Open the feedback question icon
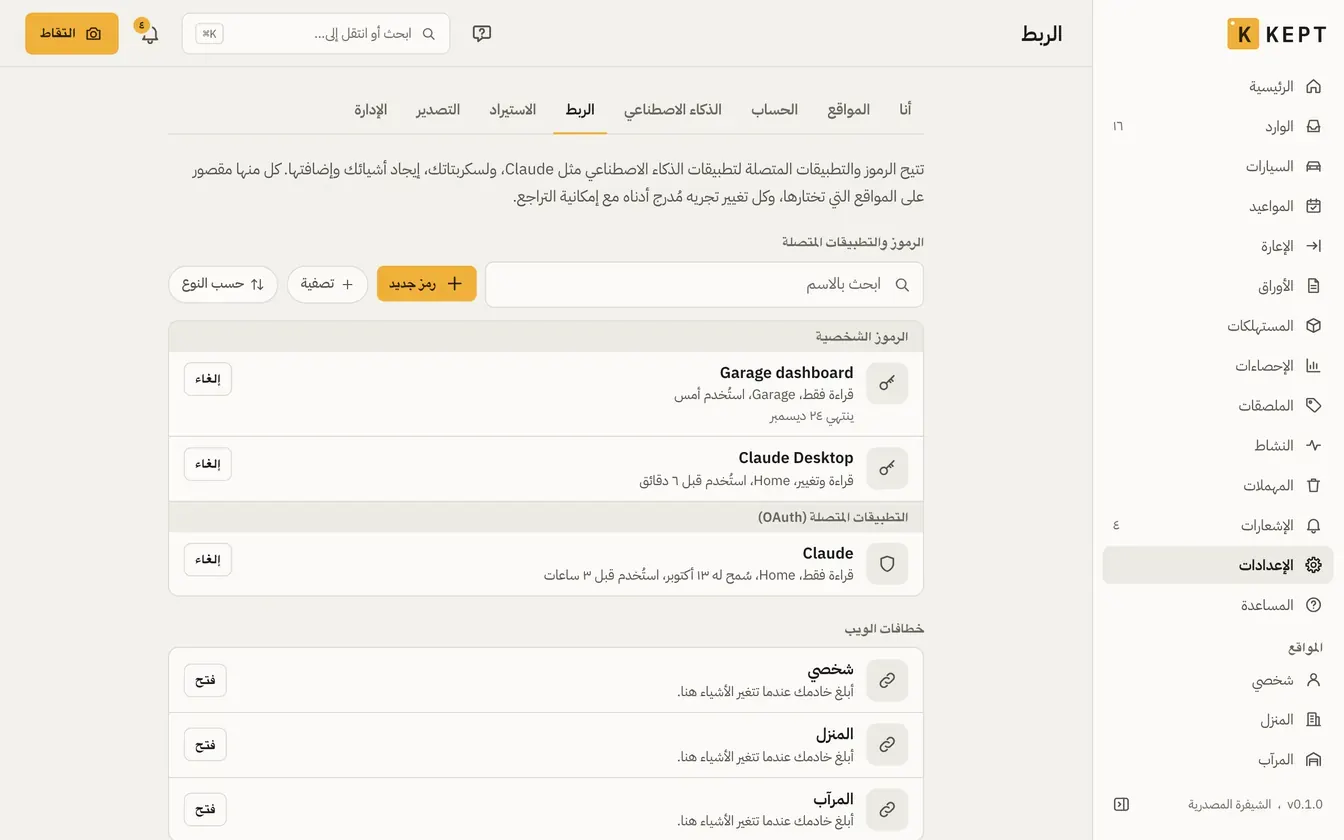The image size is (1344, 840). coord(482,34)
